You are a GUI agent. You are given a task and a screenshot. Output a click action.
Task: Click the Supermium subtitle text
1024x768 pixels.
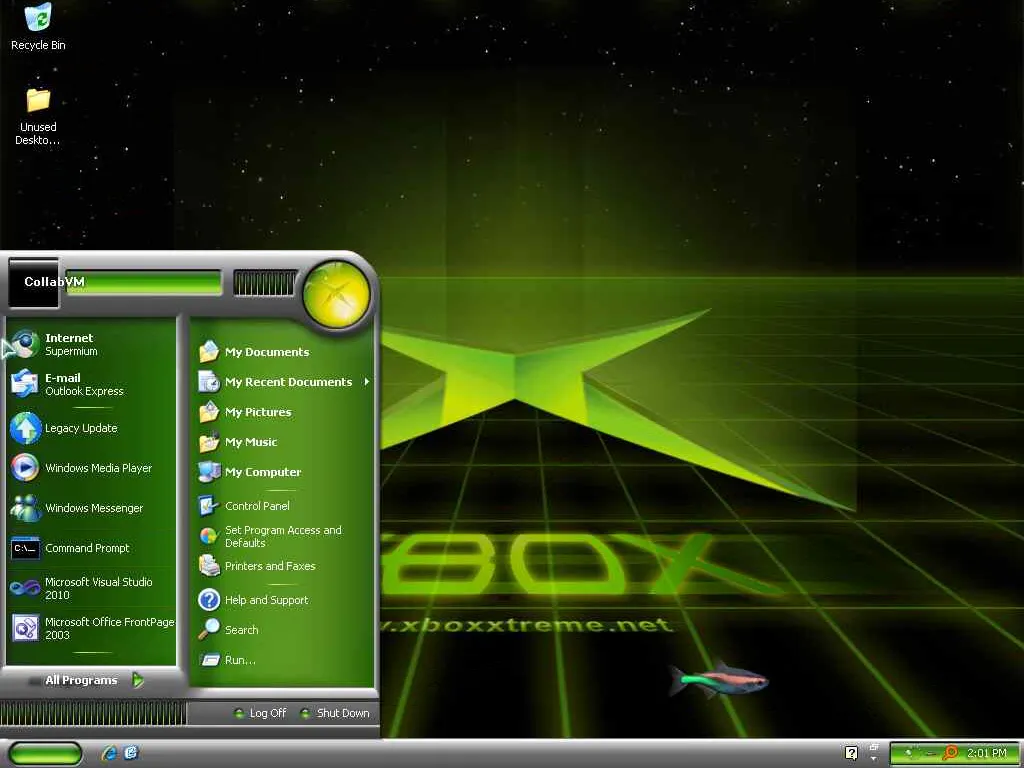tap(71, 351)
